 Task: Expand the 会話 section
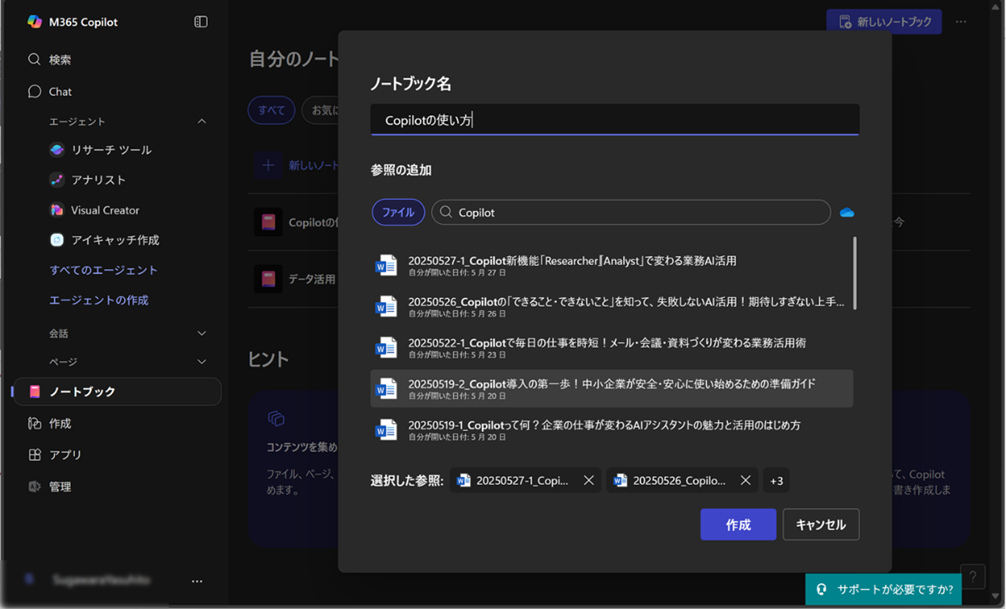coord(202,333)
